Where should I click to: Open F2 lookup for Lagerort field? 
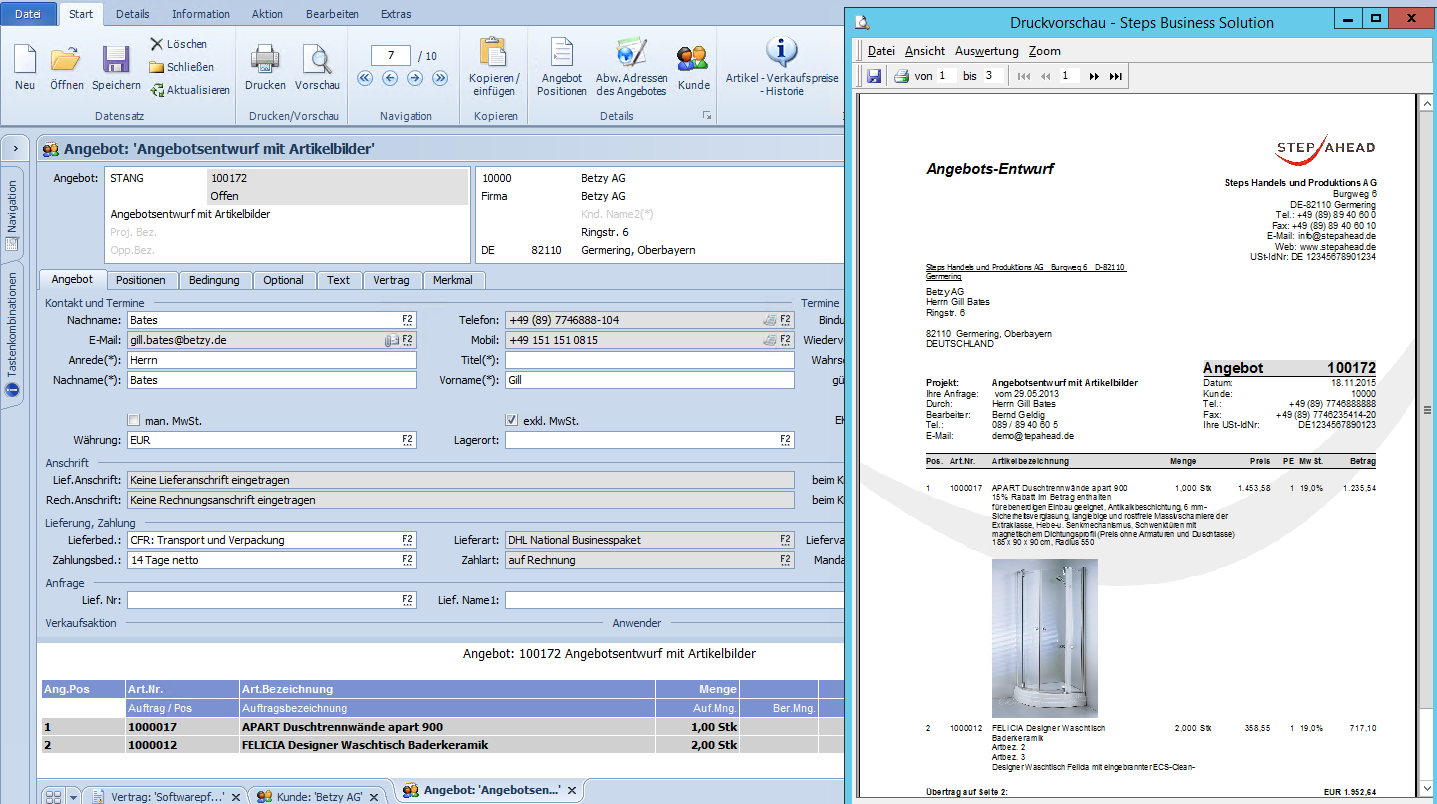pos(786,440)
